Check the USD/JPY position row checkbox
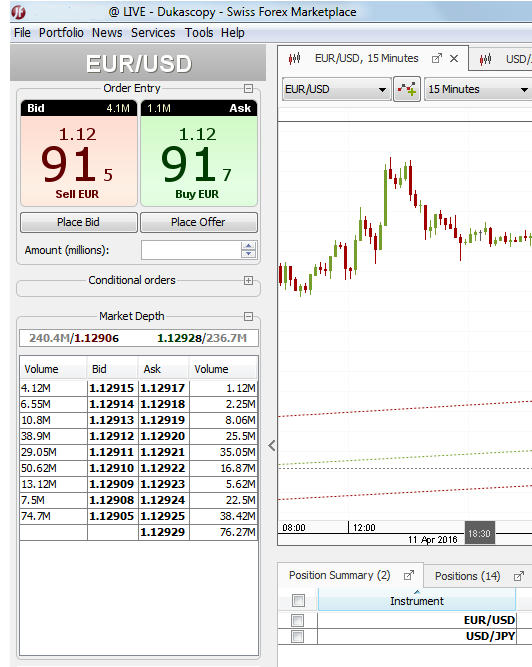 298,636
